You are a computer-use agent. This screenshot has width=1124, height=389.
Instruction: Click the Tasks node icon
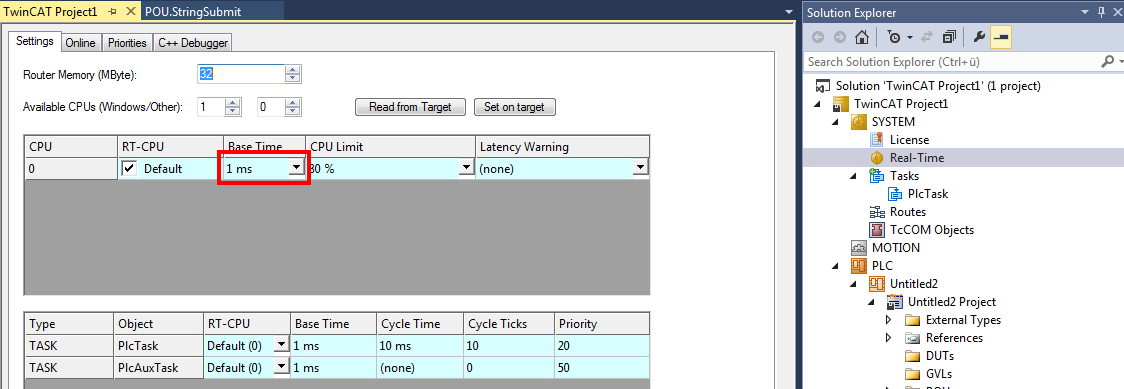pos(876,176)
